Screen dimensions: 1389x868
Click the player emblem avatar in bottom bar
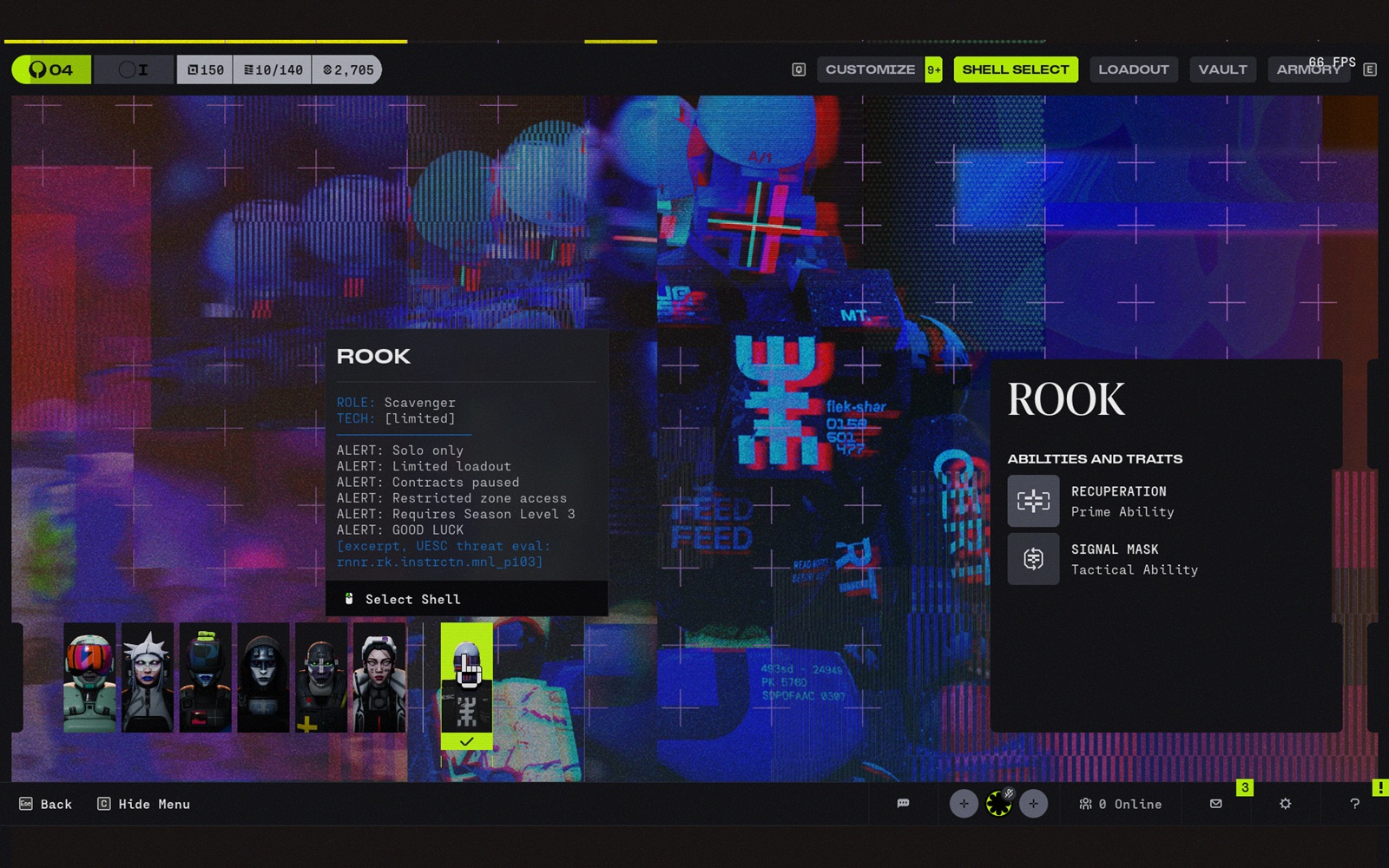998,804
